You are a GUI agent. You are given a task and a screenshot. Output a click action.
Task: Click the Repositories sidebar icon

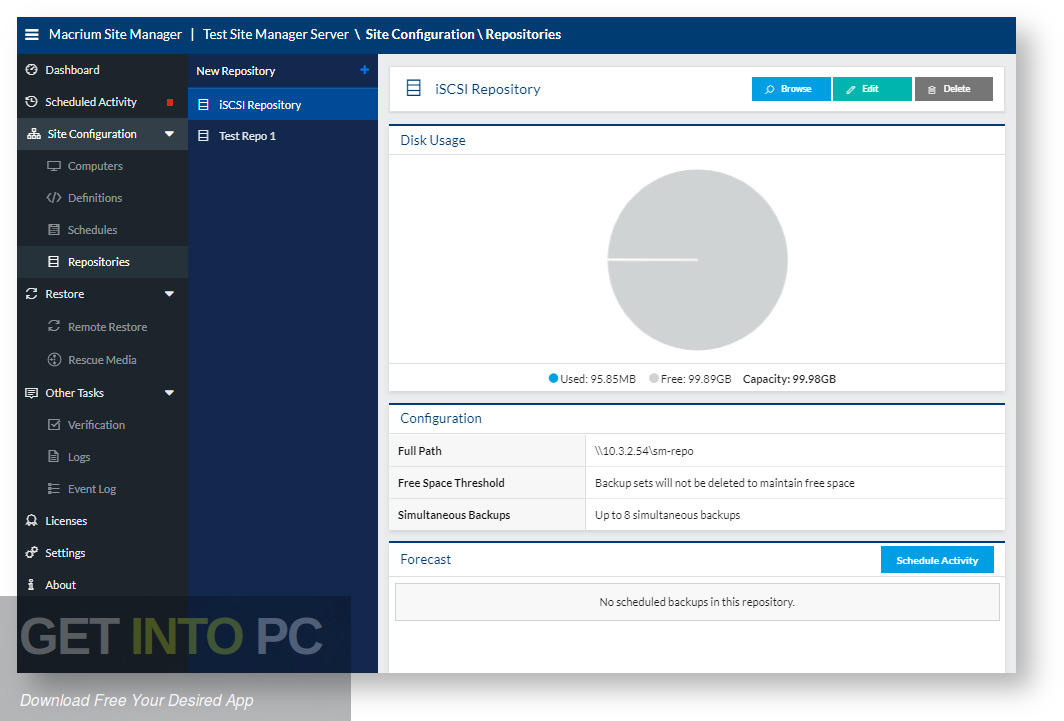(54, 262)
